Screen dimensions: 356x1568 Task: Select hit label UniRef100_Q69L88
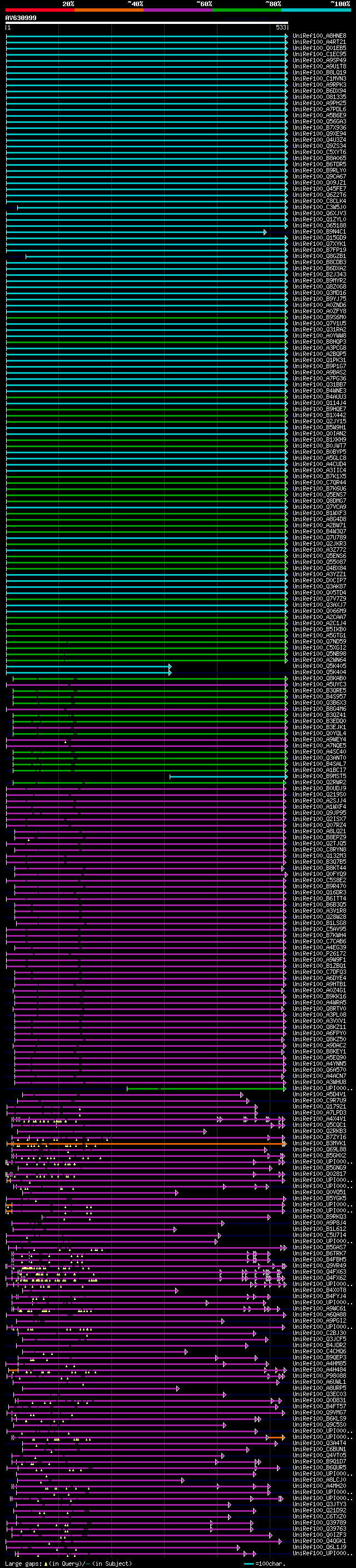pos(319,1150)
